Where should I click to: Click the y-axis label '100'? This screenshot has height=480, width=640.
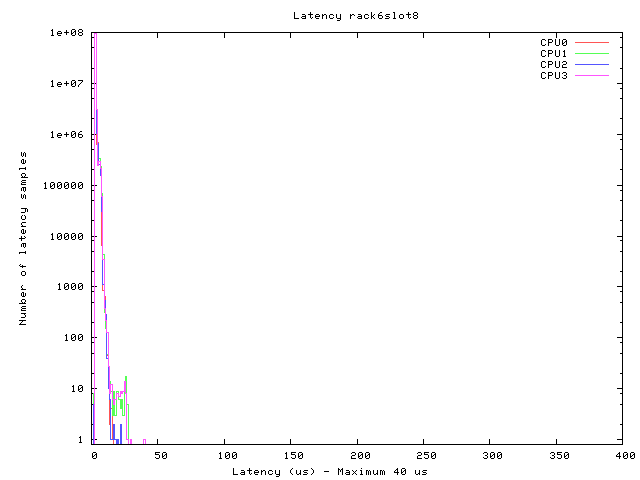(73, 338)
